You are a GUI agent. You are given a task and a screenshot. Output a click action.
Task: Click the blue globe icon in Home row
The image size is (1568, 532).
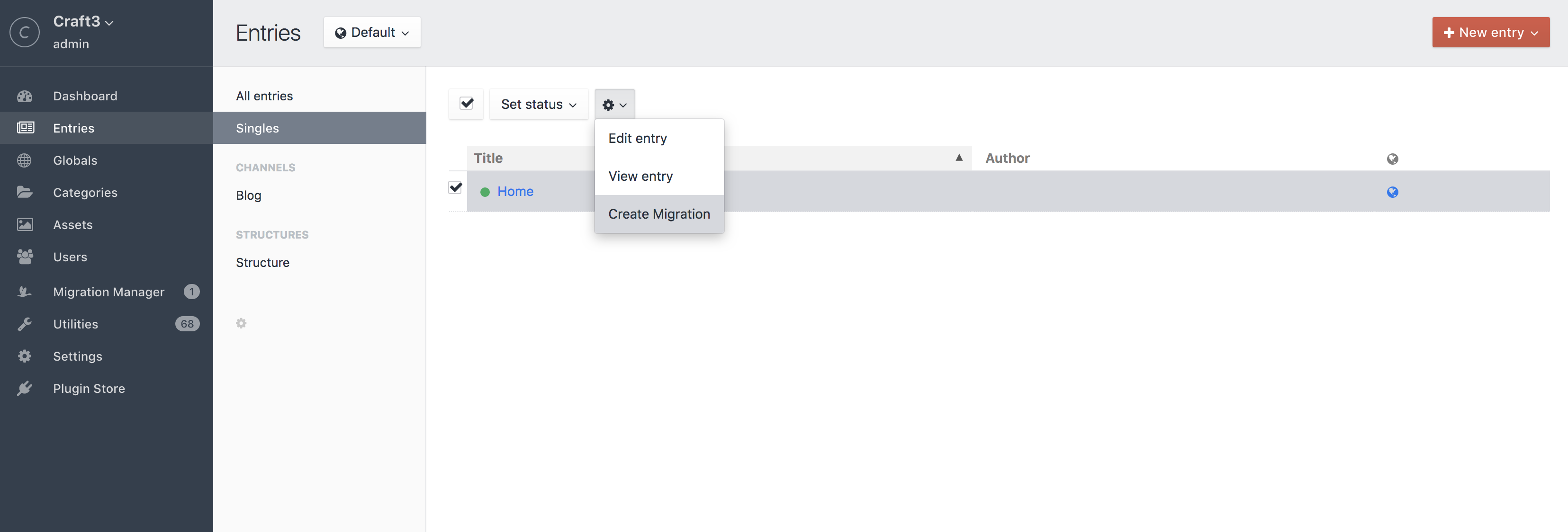(x=1392, y=192)
